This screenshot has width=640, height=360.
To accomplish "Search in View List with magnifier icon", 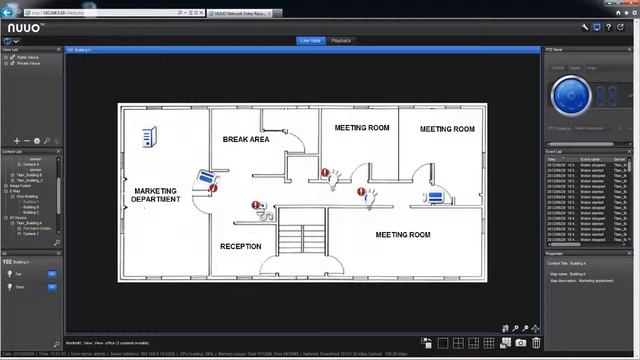I will (x=47, y=141).
